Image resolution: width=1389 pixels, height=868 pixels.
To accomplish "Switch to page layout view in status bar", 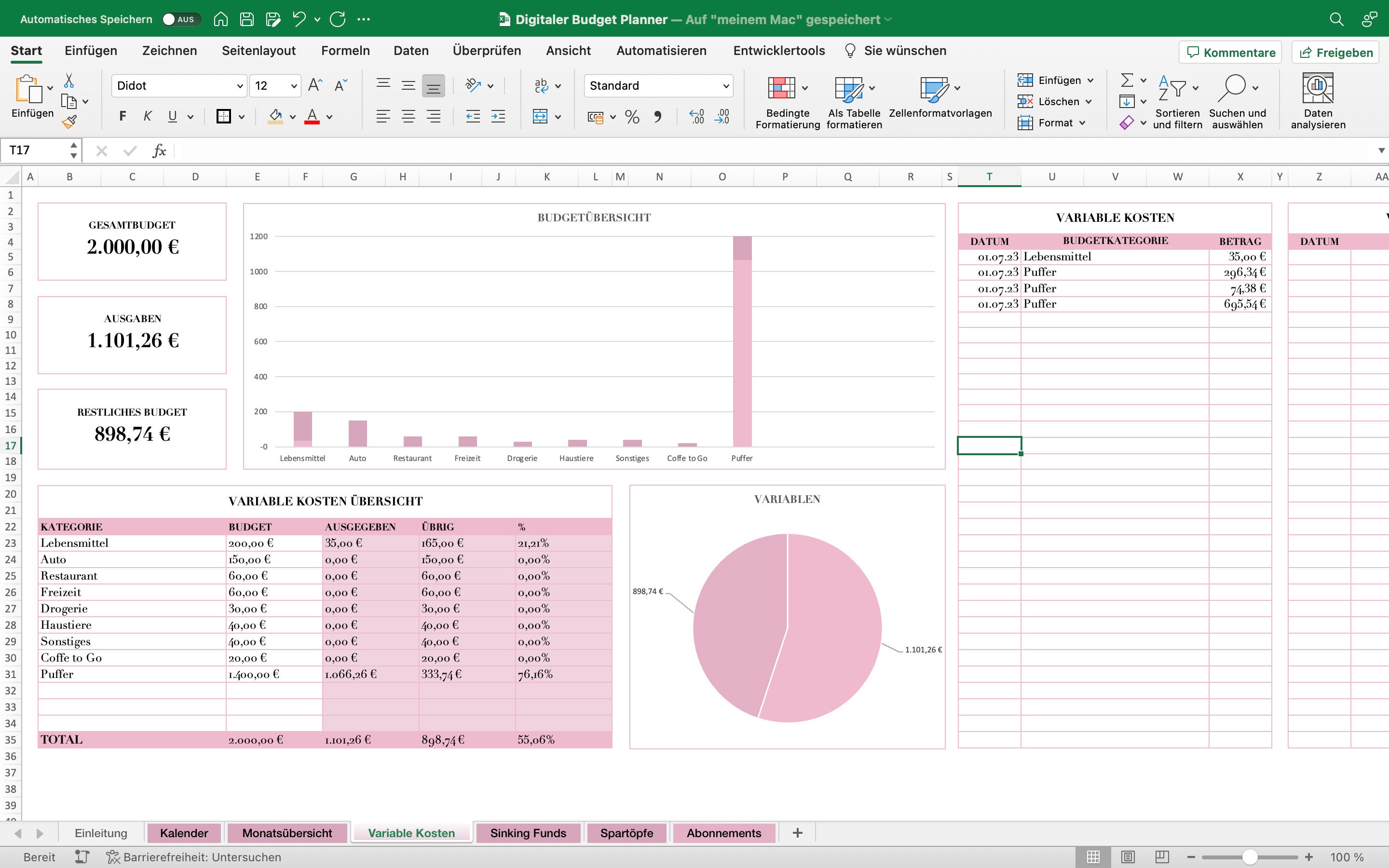I will click(x=1128, y=857).
